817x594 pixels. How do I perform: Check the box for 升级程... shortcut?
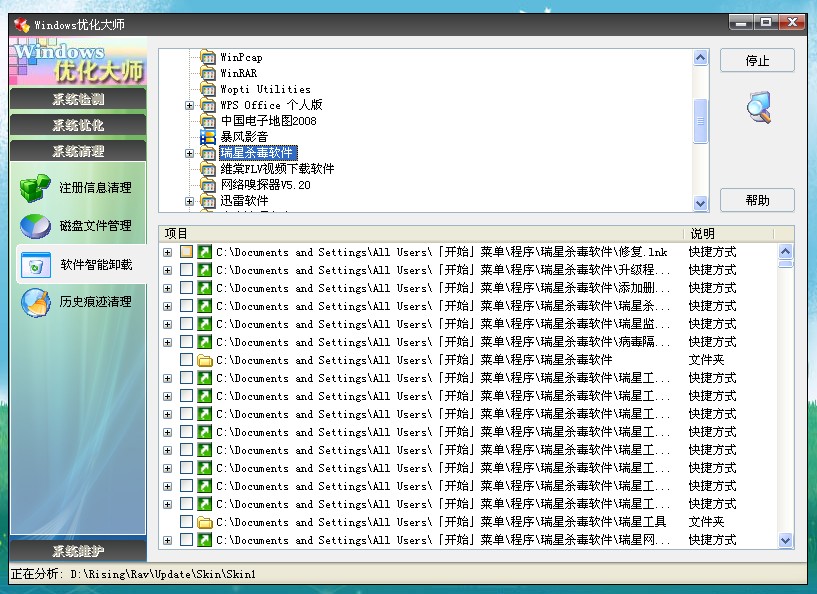tap(187, 270)
